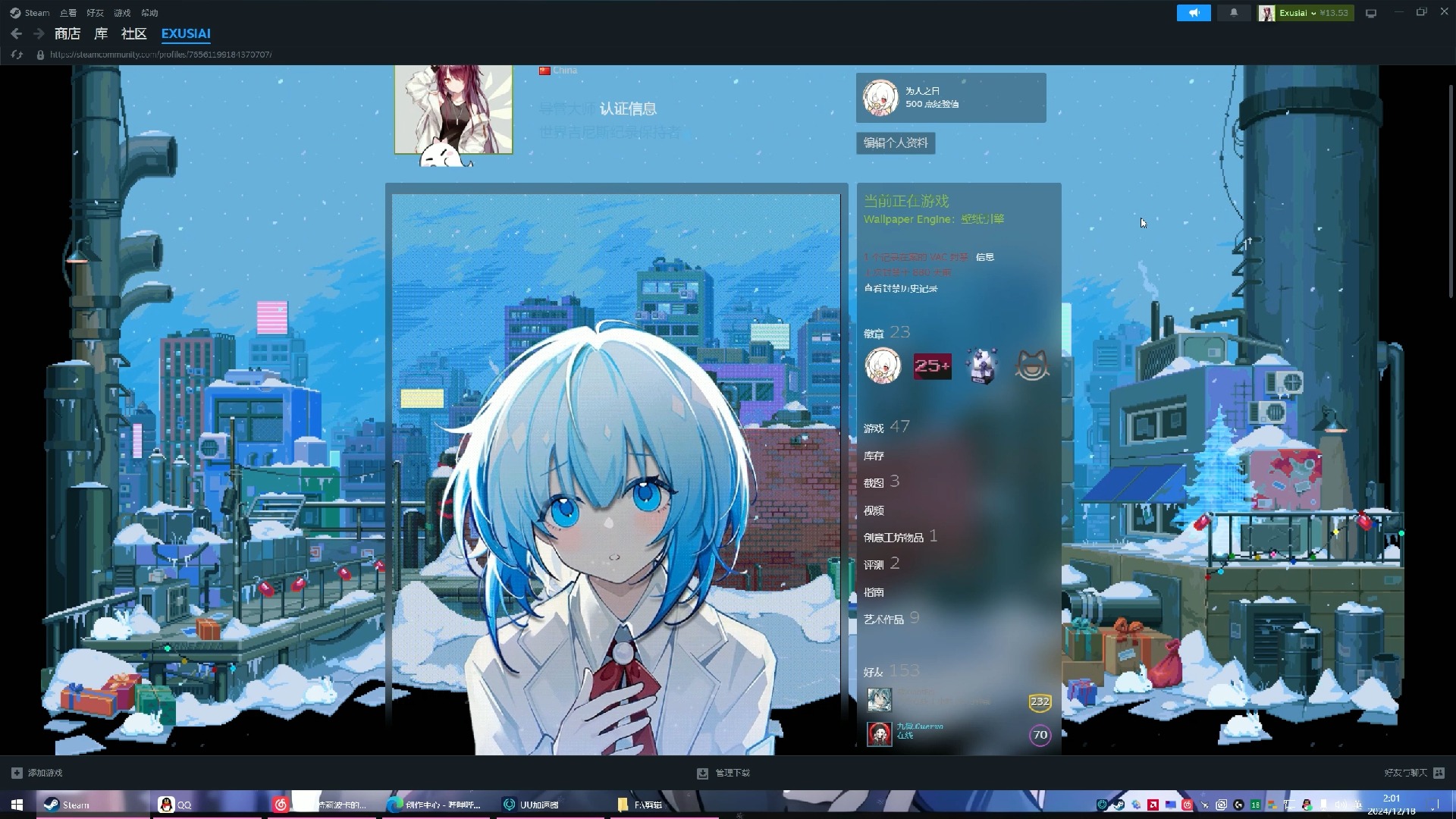Open the 指南 guides link
1456x819 pixels.
pos(874,592)
